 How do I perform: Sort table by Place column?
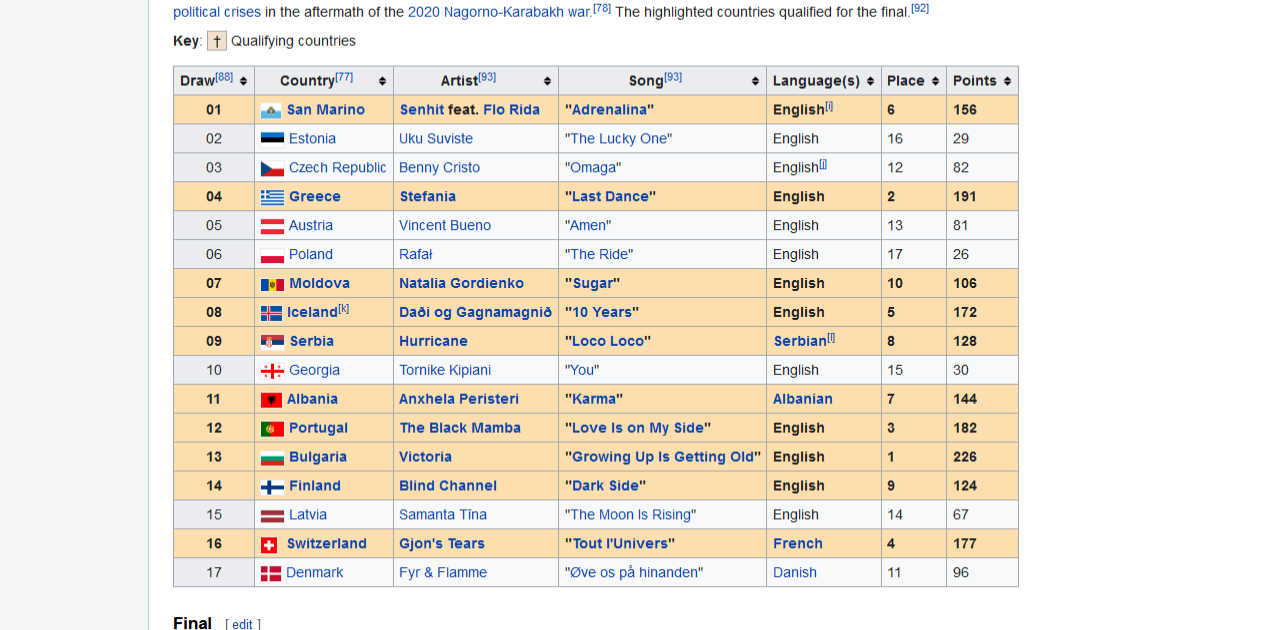tap(935, 81)
